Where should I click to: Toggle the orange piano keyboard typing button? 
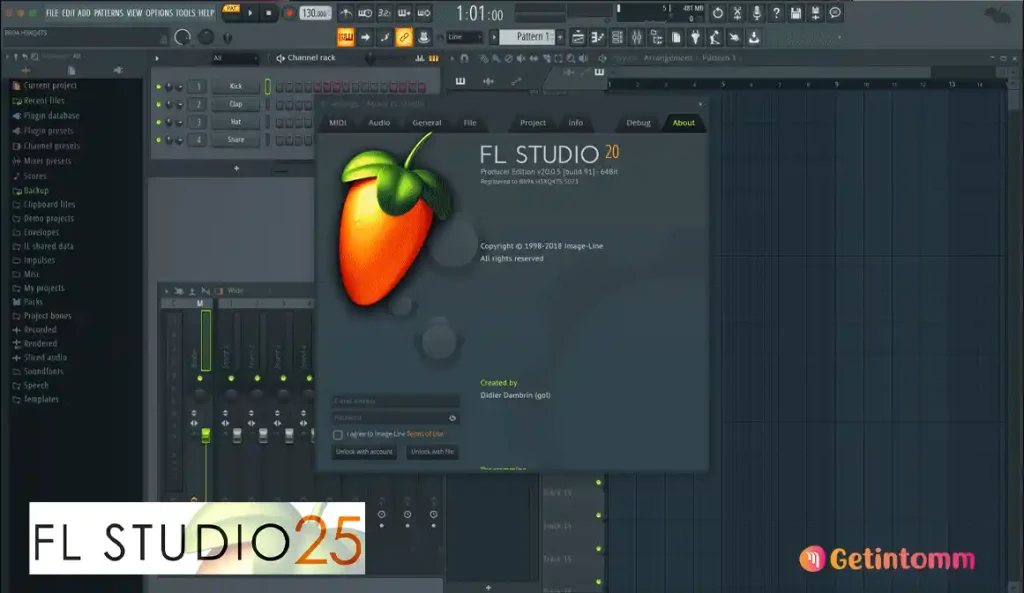[345, 37]
